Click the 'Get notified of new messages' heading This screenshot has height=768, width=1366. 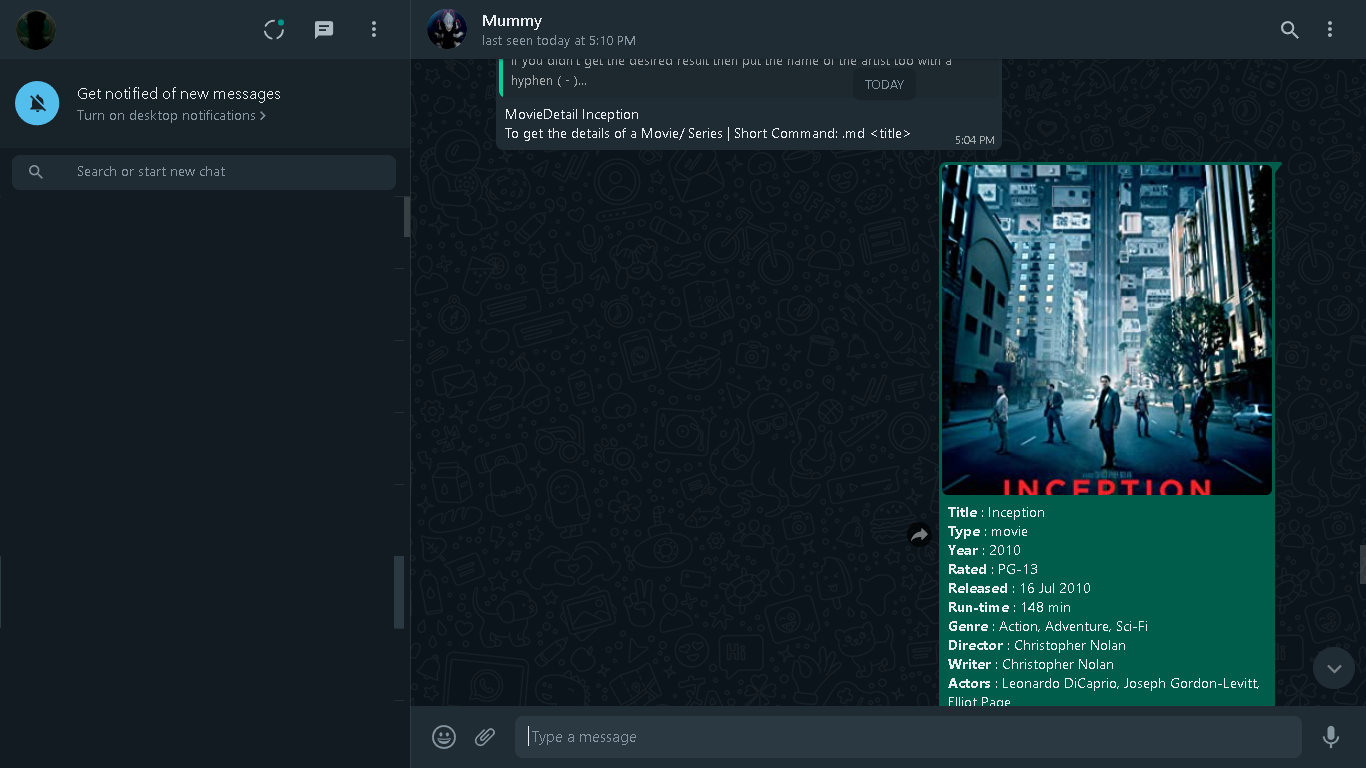pos(179,94)
